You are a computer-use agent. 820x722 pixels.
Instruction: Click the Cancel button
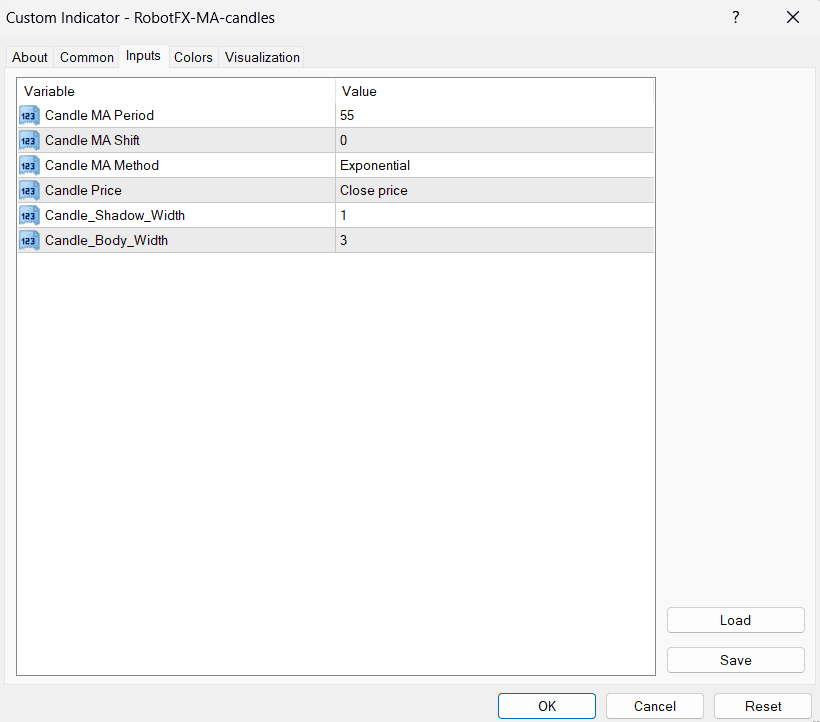[655, 706]
